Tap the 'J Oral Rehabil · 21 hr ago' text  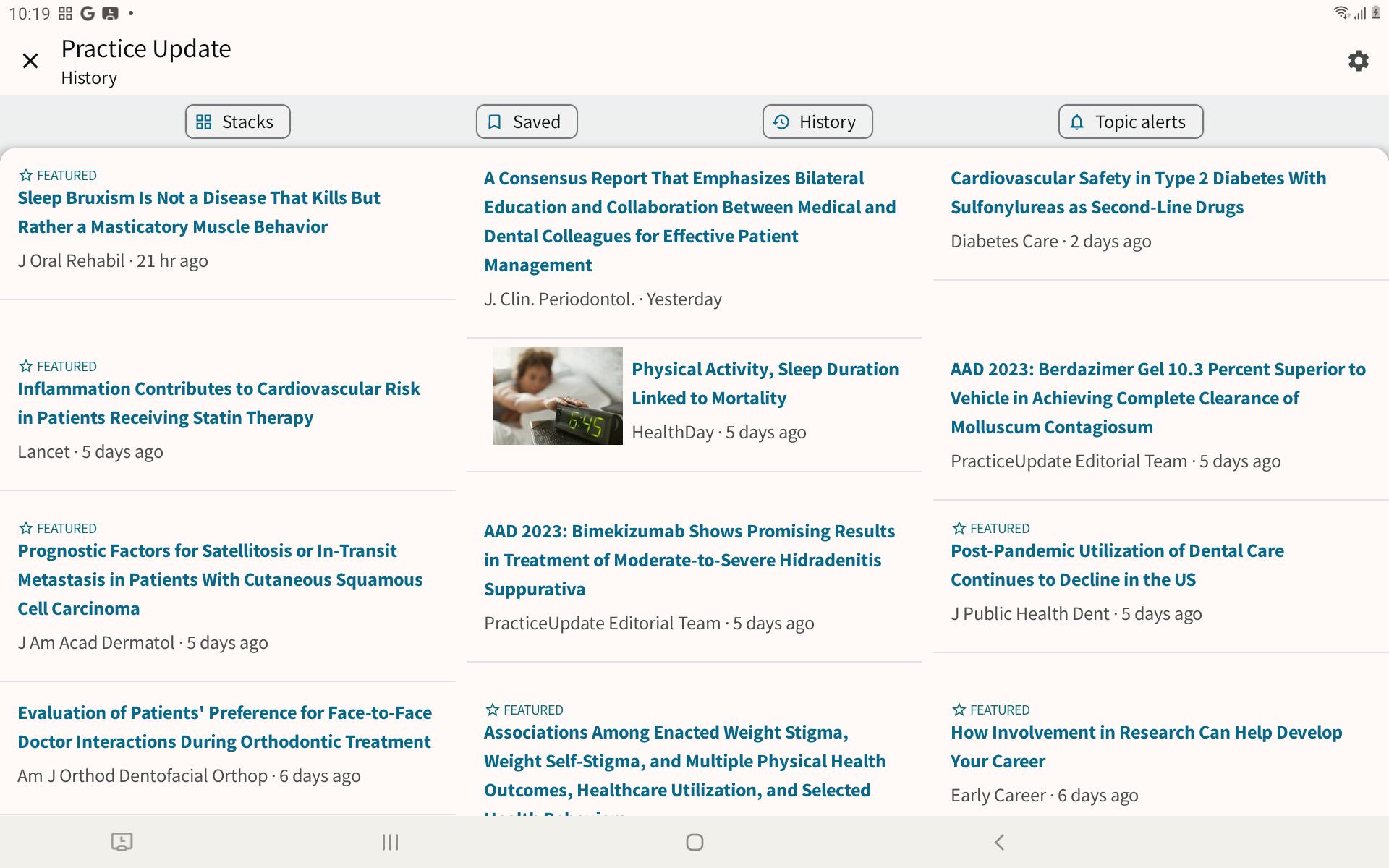coord(113,260)
